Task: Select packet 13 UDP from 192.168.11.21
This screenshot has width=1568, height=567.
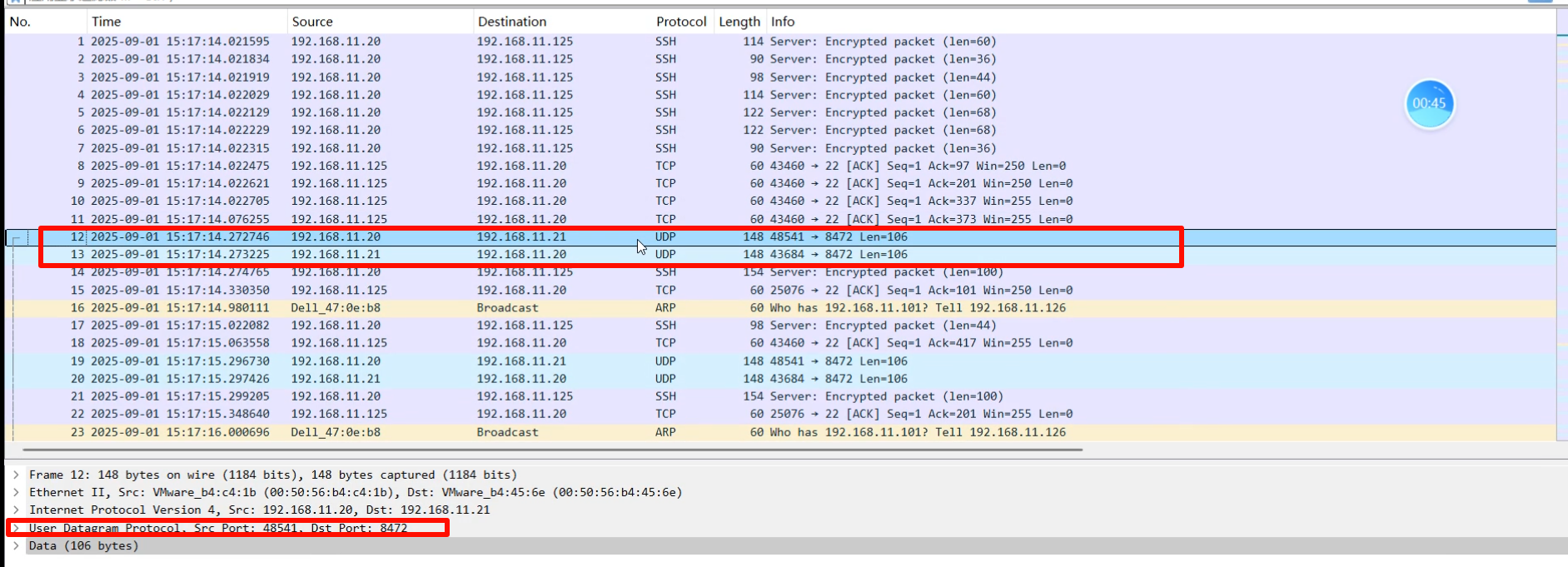Action: click(500, 255)
